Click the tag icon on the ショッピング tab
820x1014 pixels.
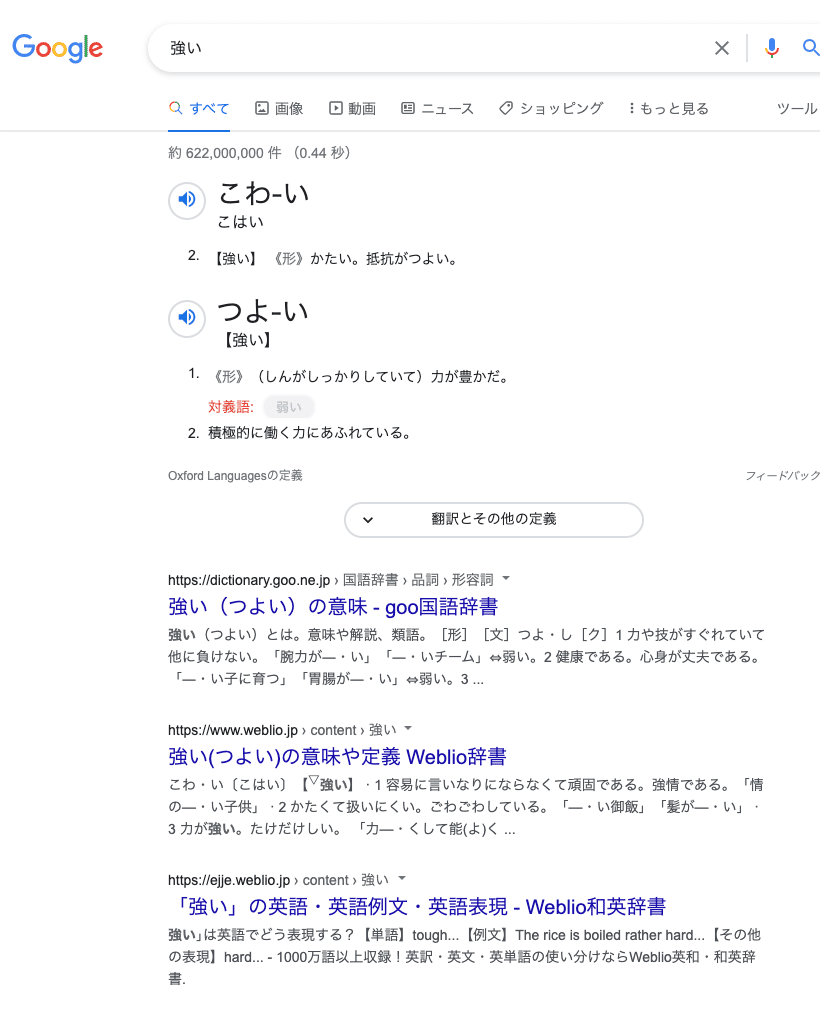click(505, 108)
